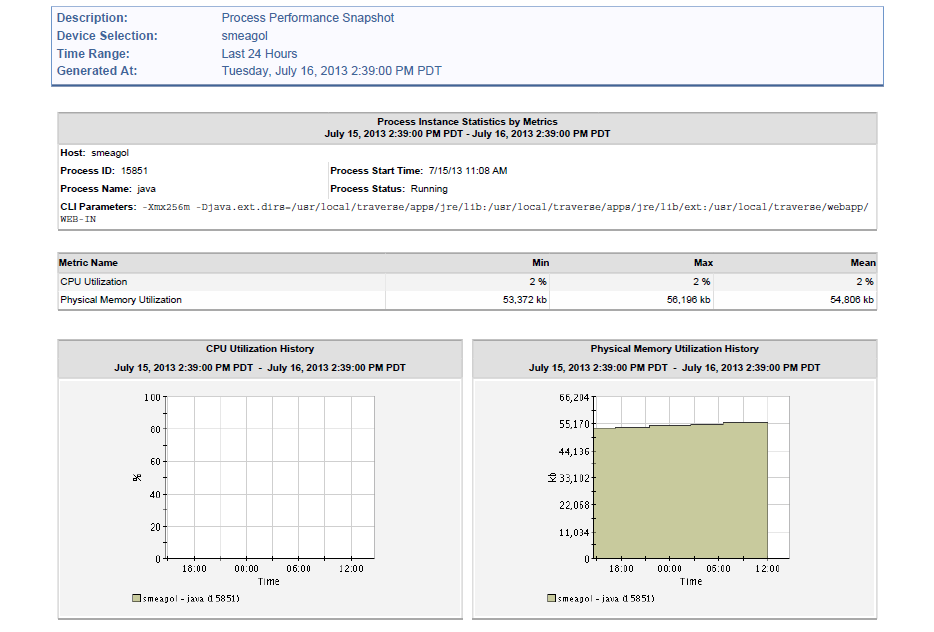This screenshot has width=934, height=632.
Task: Click the CPU chart legend color swatch
Action: click(137, 598)
